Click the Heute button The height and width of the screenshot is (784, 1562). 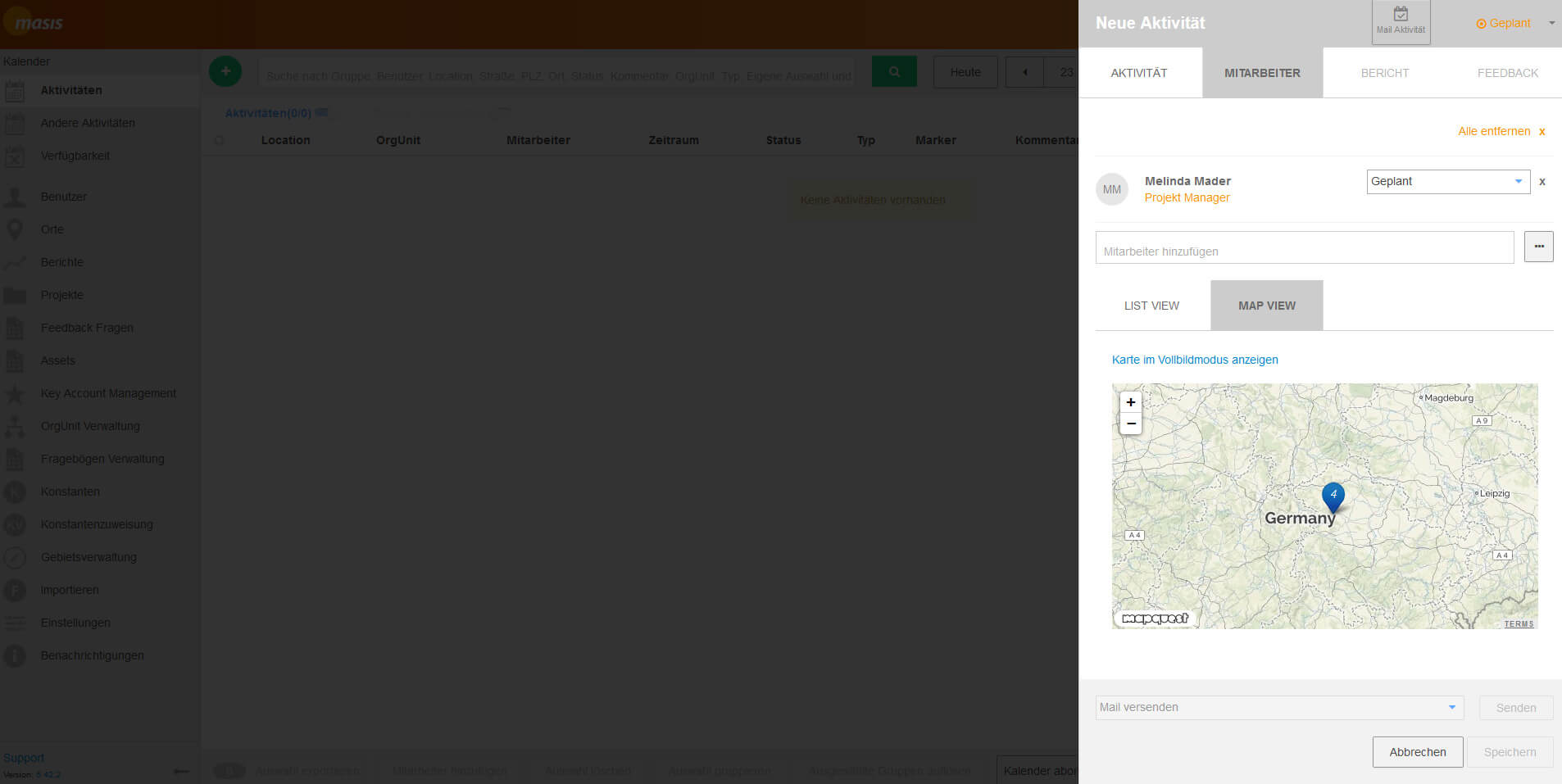[965, 72]
